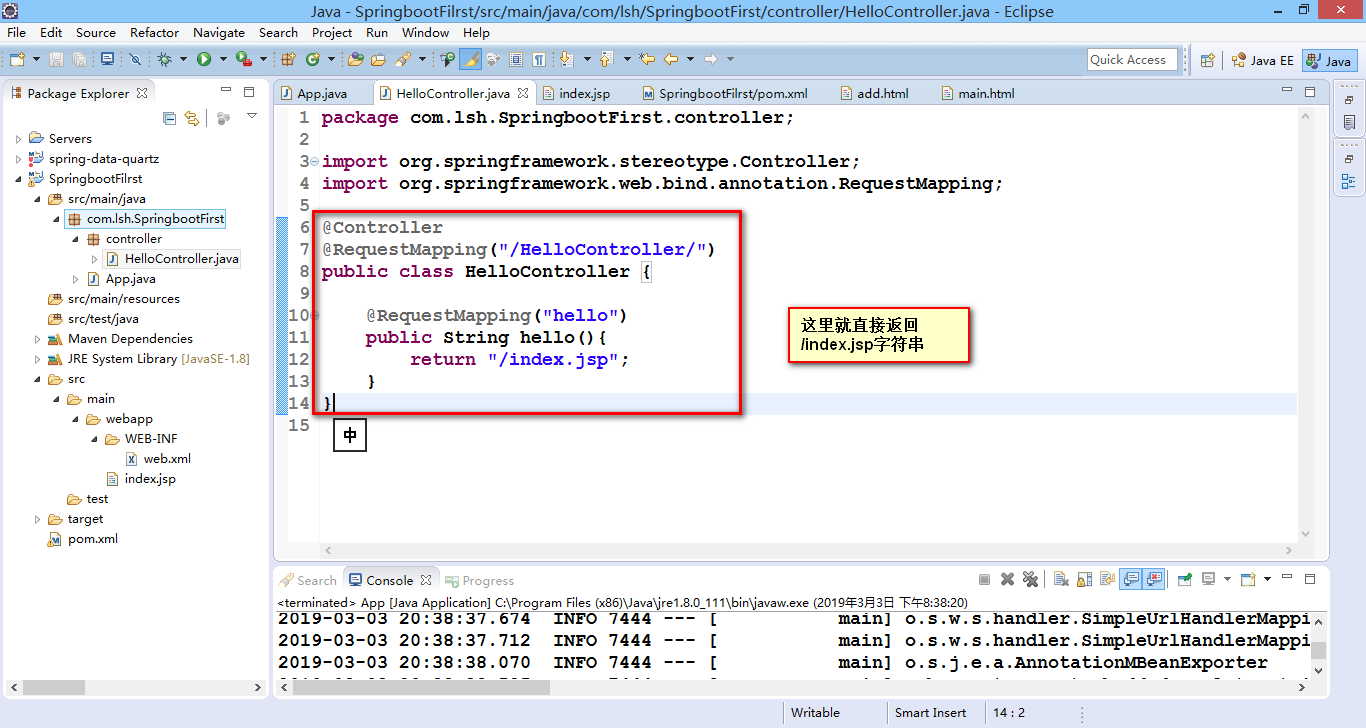Toggle Skip All Breakpoints
1366x728 pixels.
[x=135, y=60]
